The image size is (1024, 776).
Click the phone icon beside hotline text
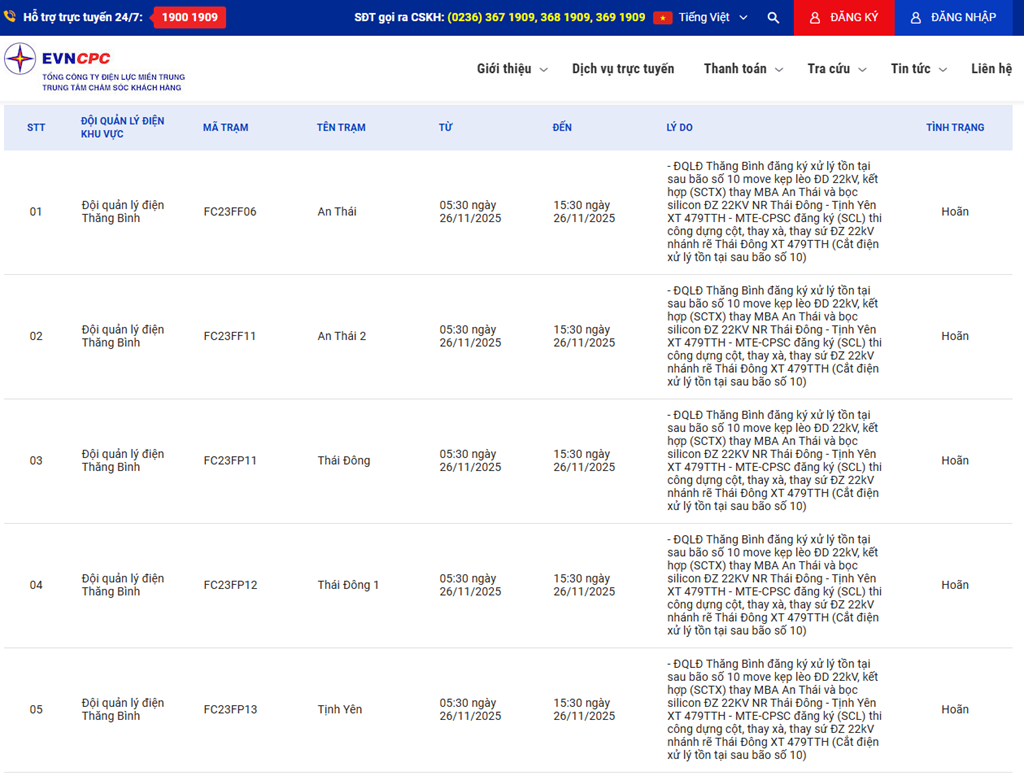[x=11, y=18]
